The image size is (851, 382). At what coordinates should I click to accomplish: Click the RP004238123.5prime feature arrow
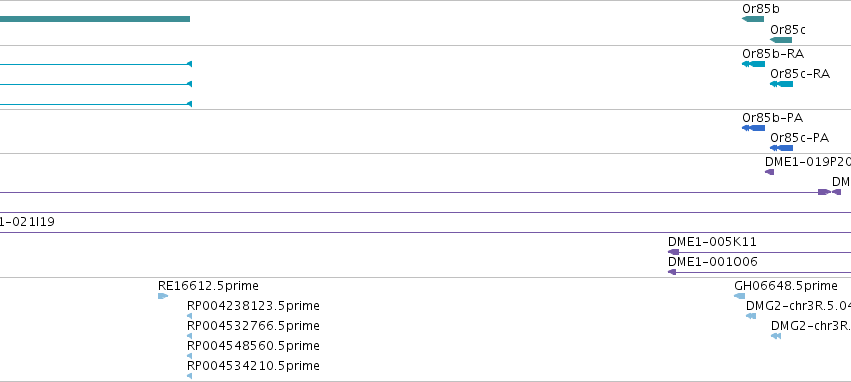(x=189, y=316)
